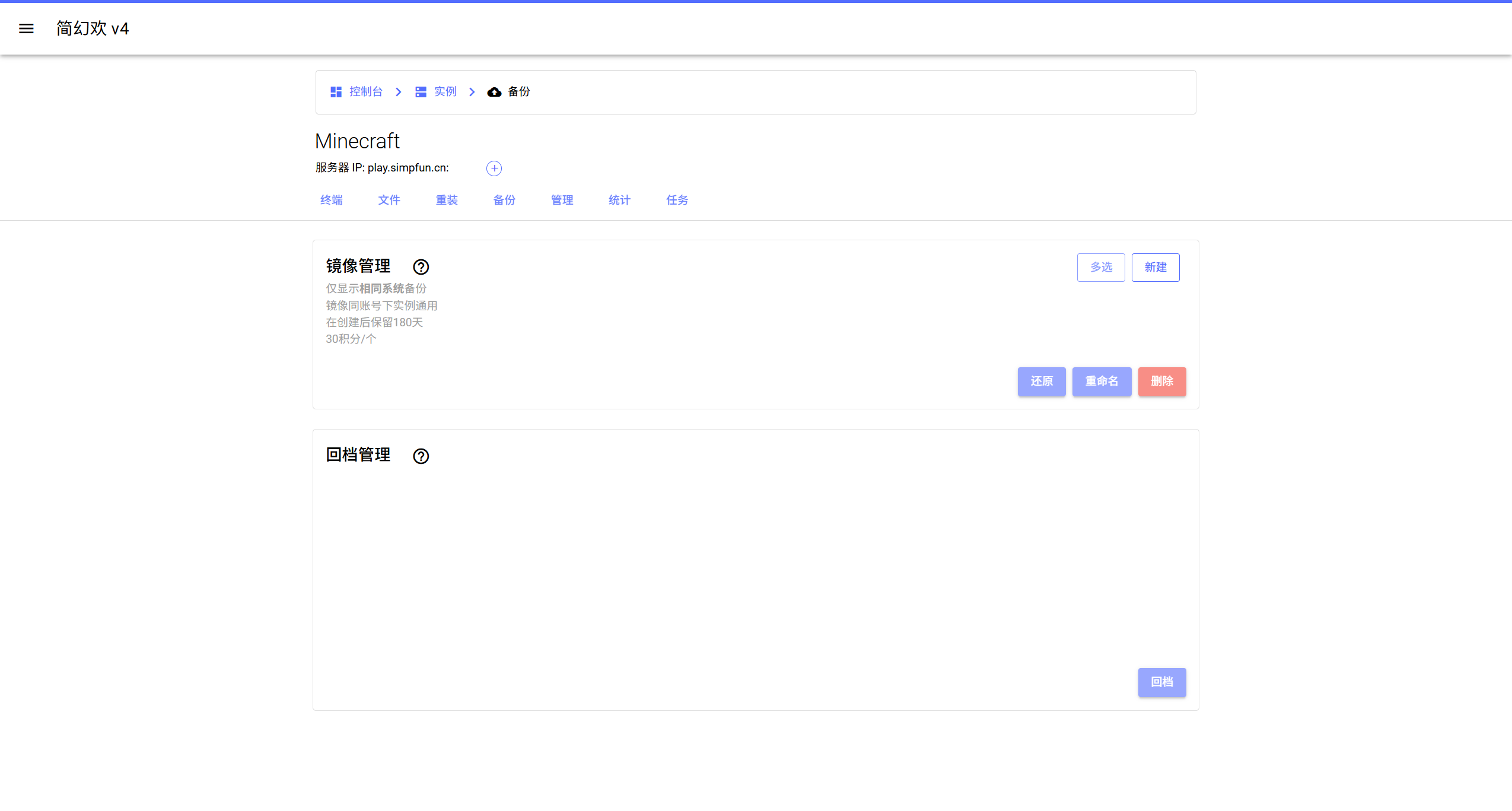Open the 镜像管理 help question mark icon
The image size is (1512, 811).
[x=421, y=266]
